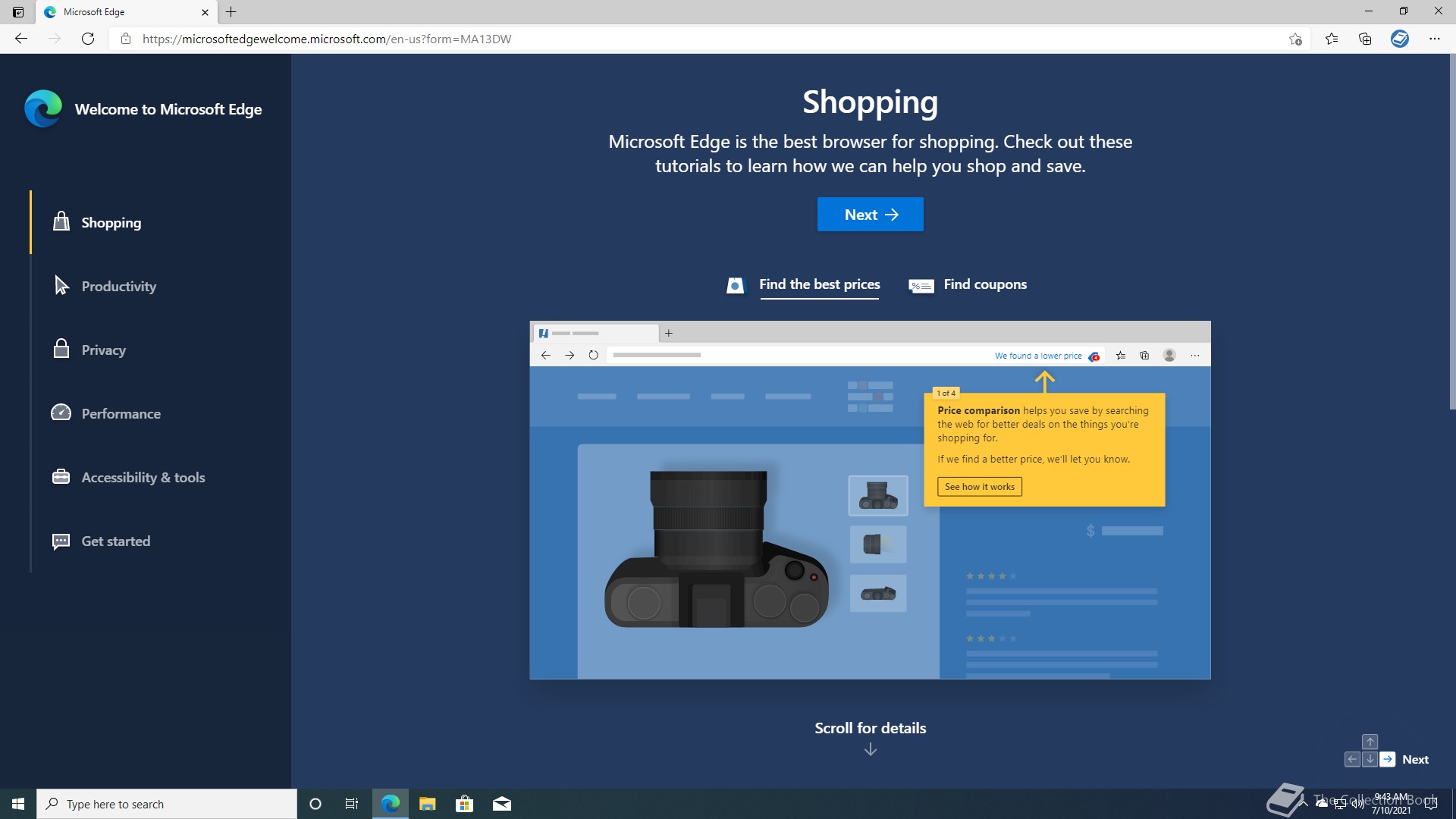Click the blue Next button
Viewport: 1456px width, 819px height.
(871, 215)
